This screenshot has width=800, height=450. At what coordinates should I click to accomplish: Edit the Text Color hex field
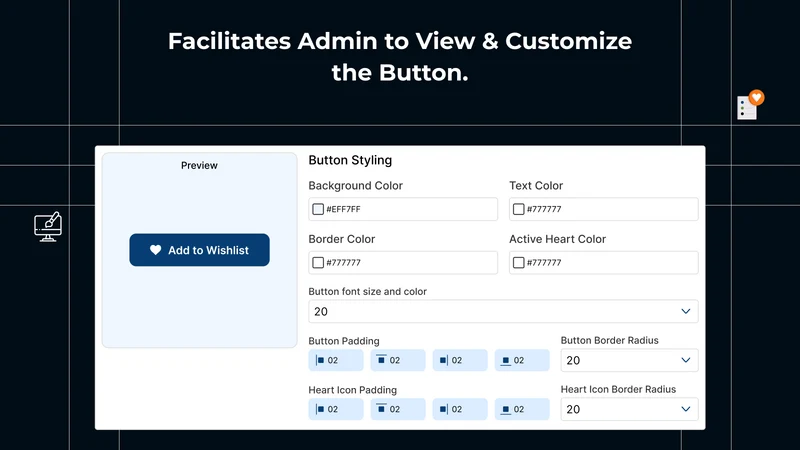[x=604, y=209]
